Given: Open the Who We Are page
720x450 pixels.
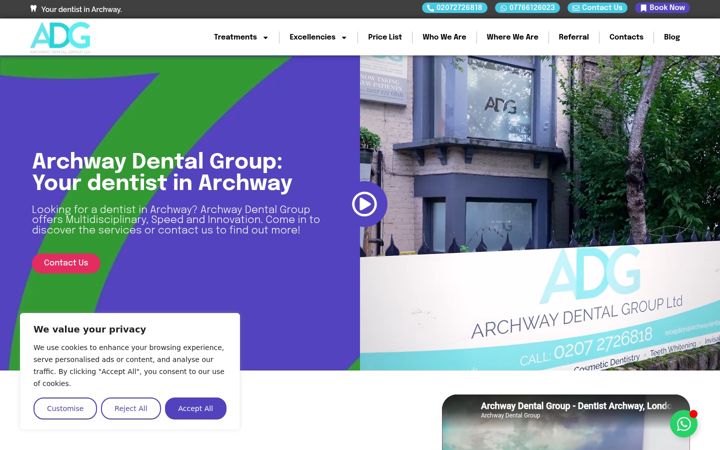Looking at the screenshot, I should (444, 37).
